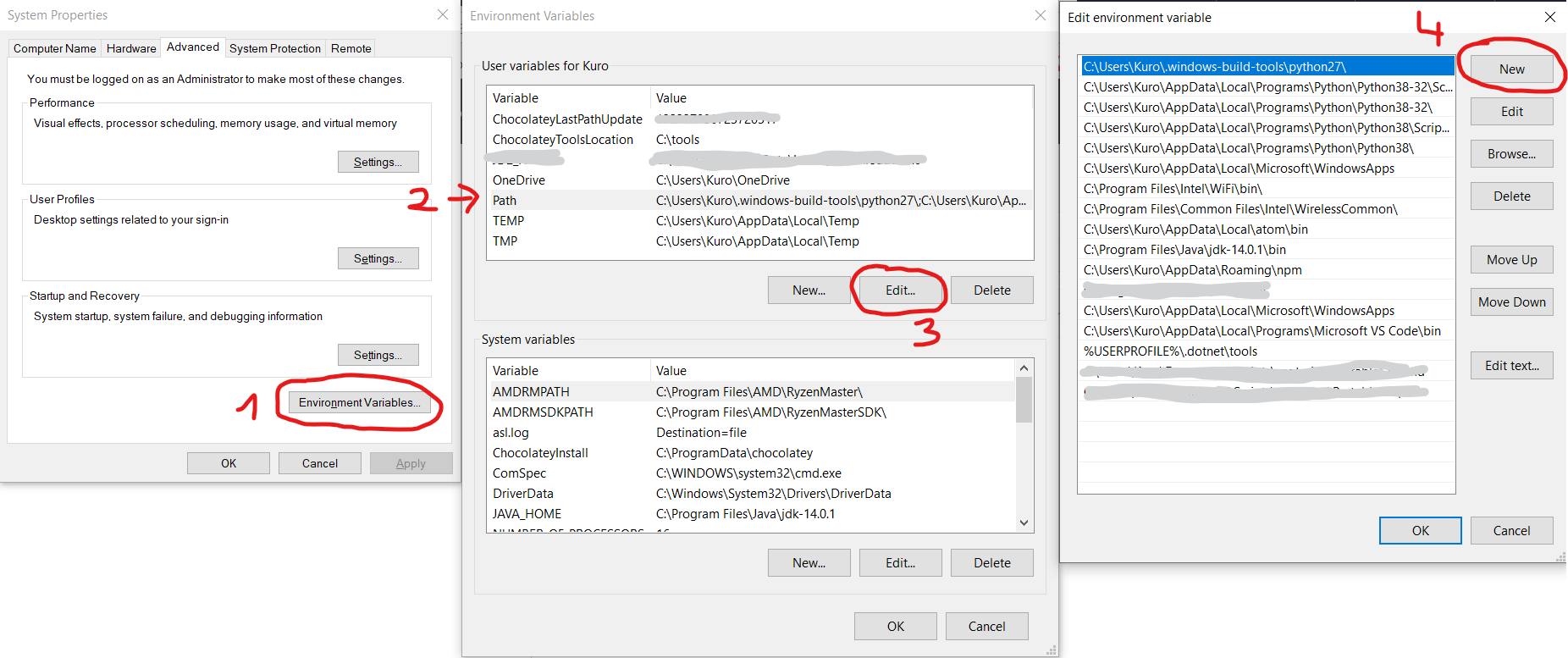1568x658 pixels.
Task: Click the system variables scrollbar up arrow
Action: click(1024, 368)
